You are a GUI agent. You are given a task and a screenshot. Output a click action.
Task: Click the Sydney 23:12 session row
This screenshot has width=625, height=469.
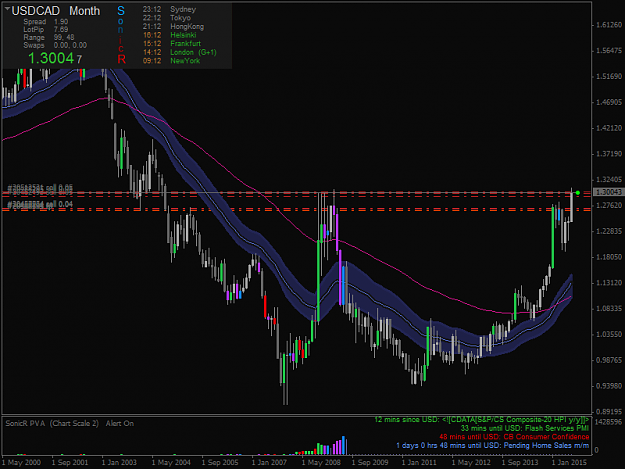(x=169, y=9)
